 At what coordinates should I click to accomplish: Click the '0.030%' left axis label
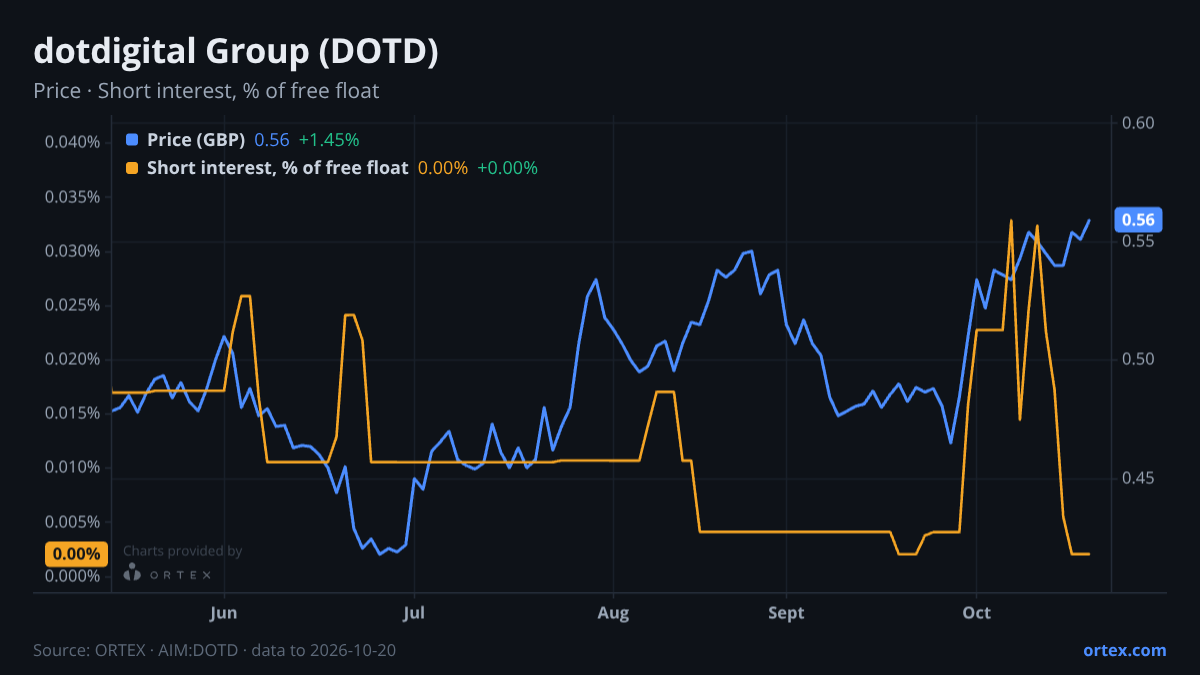73,250
